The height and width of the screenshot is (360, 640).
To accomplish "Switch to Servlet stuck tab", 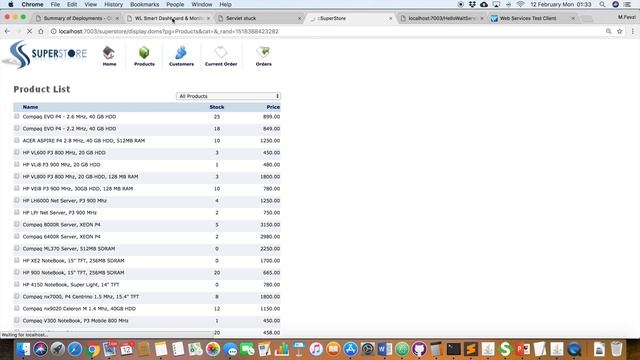I will (x=259, y=18).
